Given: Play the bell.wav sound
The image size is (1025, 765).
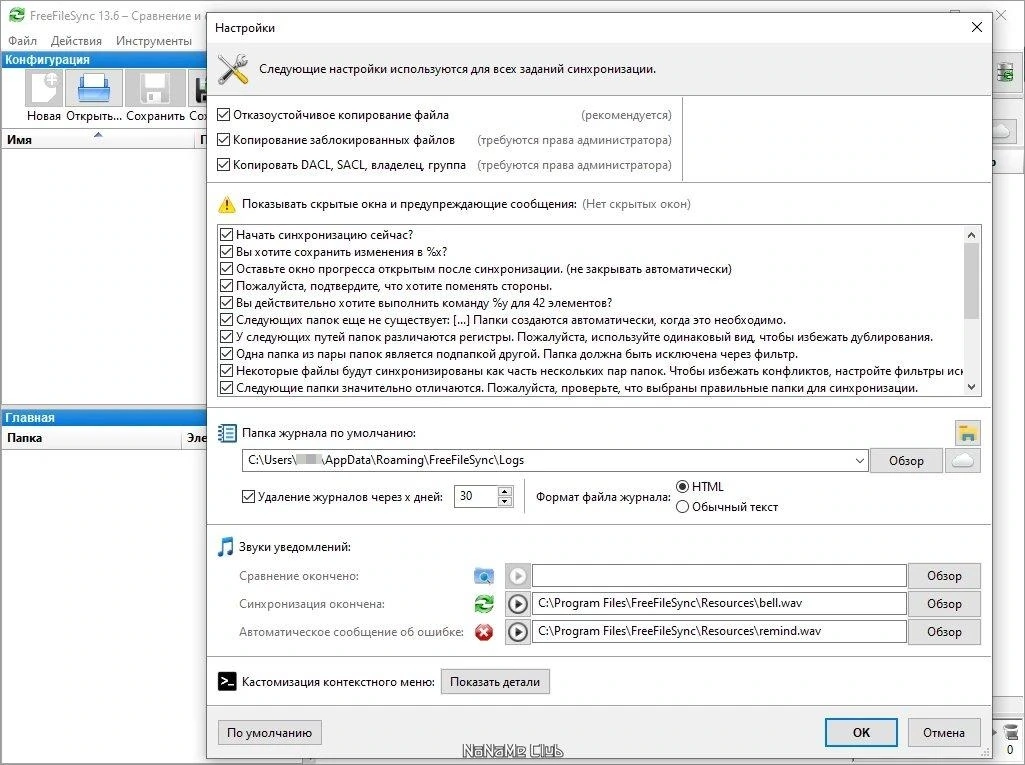Looking at the screenshot, I should [518, 604].
